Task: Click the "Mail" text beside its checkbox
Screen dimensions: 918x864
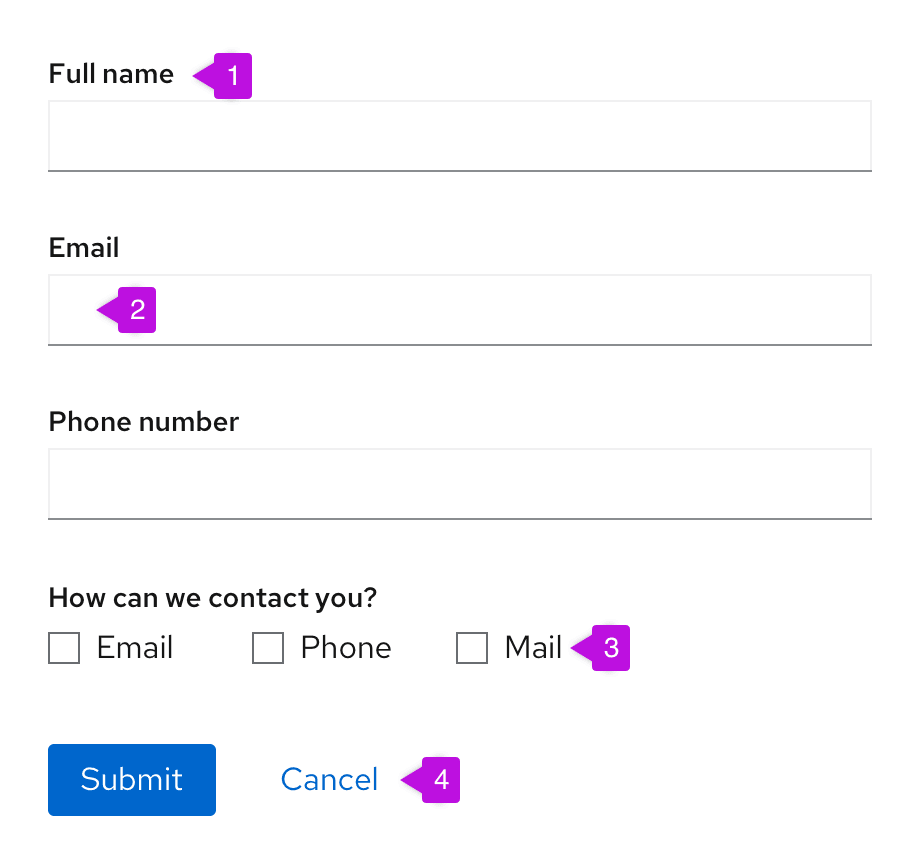Action: pos(533,648)
